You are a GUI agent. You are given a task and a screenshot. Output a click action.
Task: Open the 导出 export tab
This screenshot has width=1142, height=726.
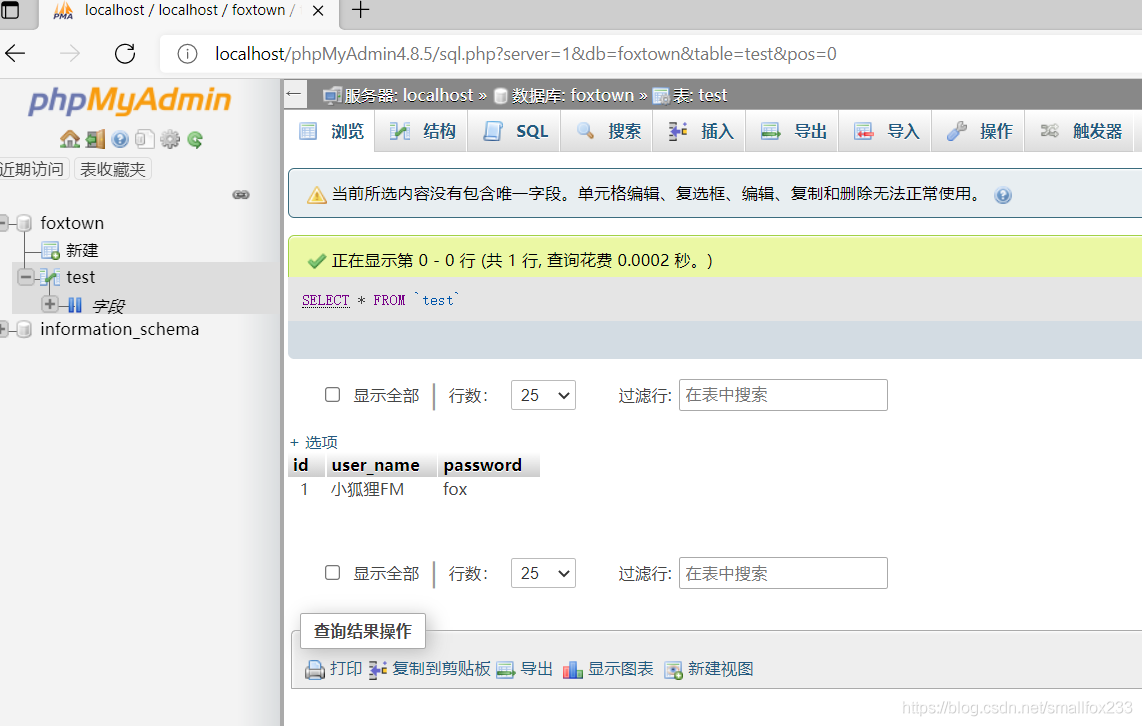793,131
